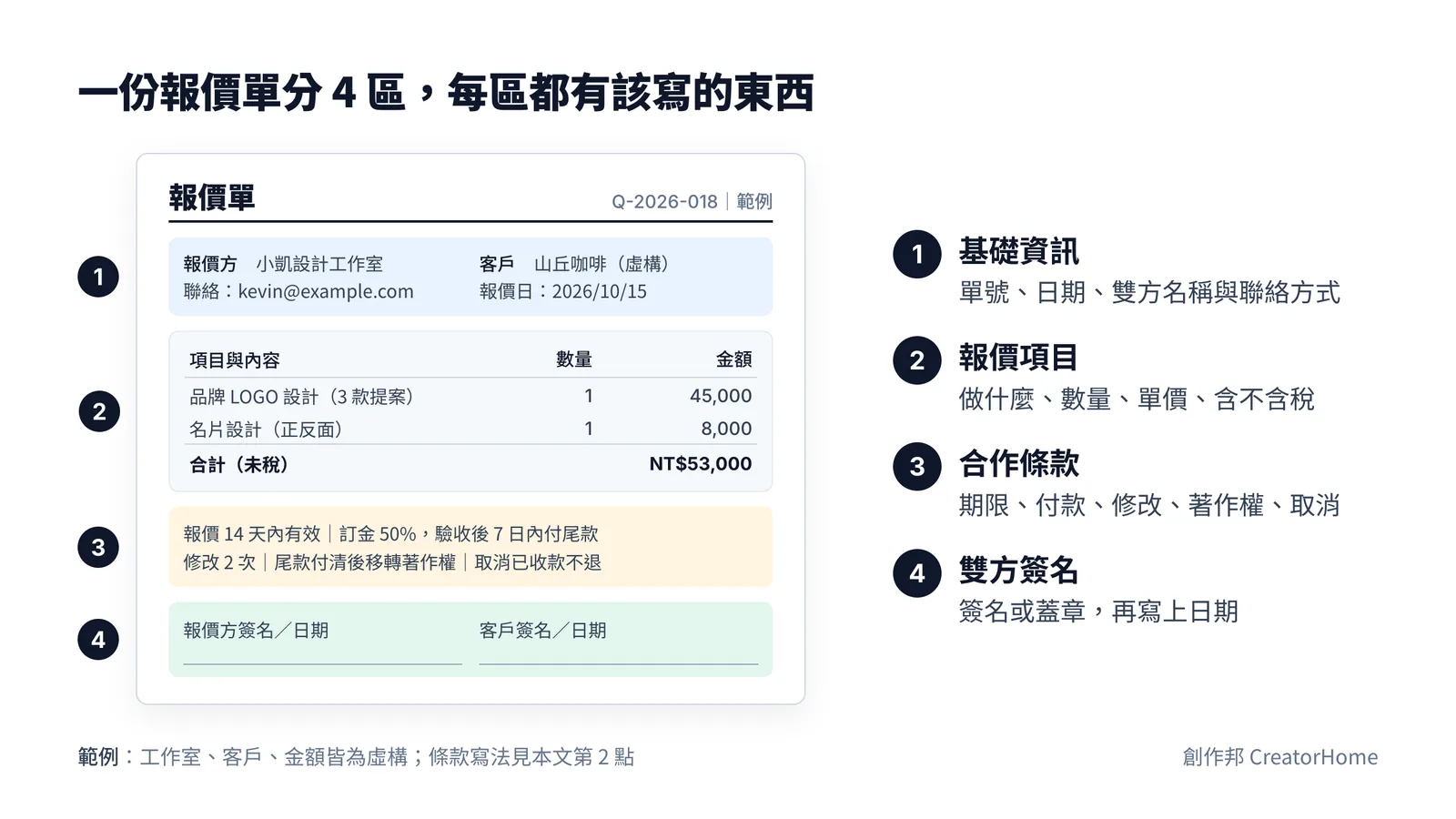Click the heading 雙方簽名
Screen dimensions: 1456x819
point(1018,571)
